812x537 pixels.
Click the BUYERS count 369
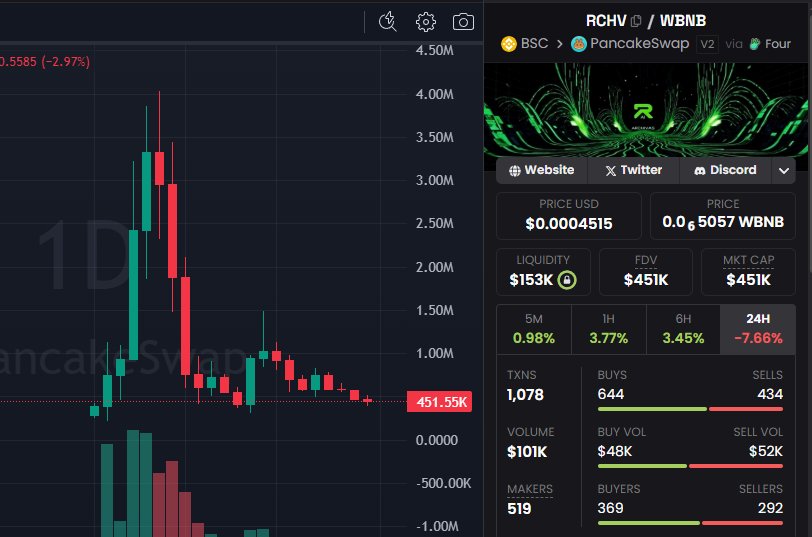tap(610, 509)
